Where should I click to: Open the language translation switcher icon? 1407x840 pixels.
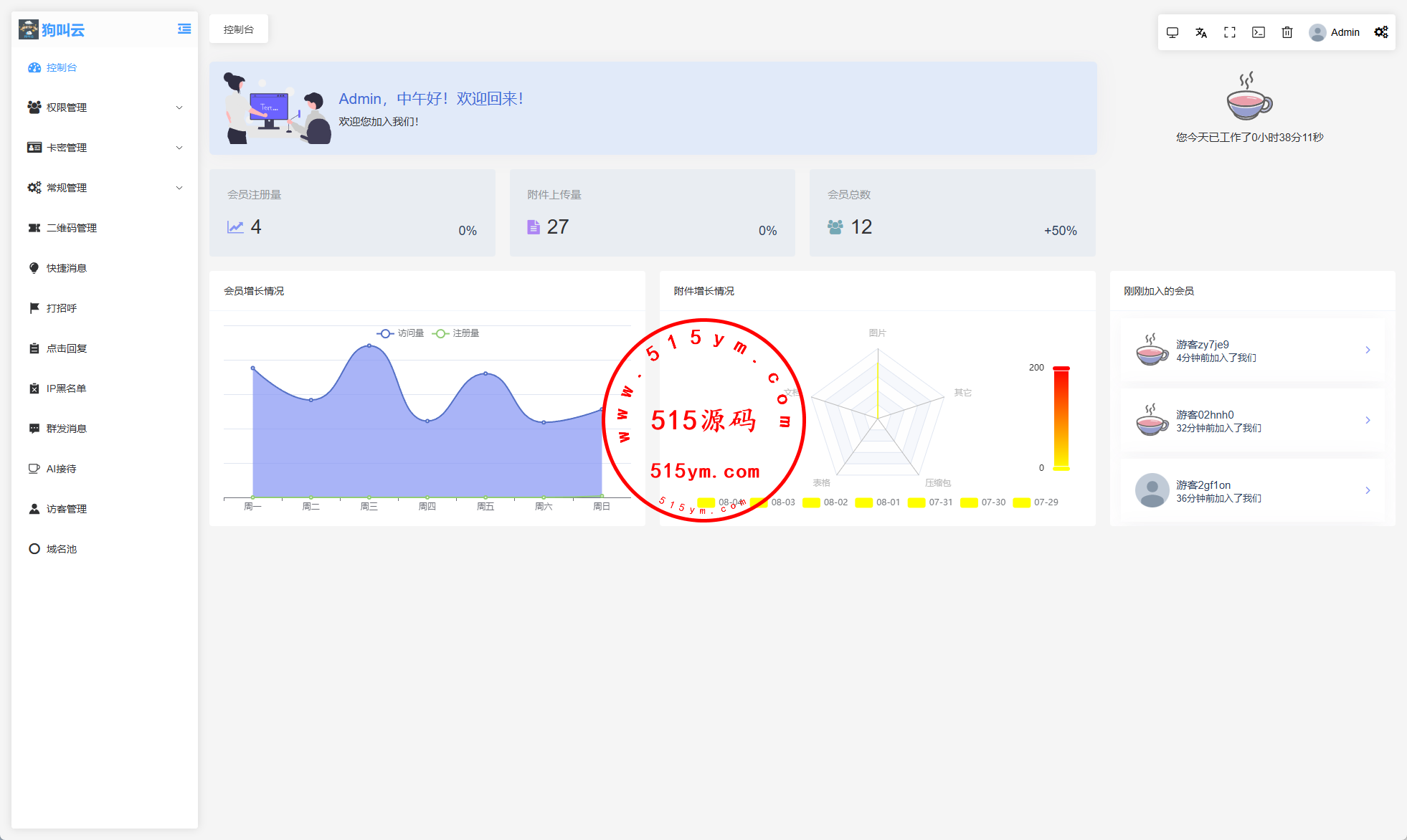click(1201, 32)
